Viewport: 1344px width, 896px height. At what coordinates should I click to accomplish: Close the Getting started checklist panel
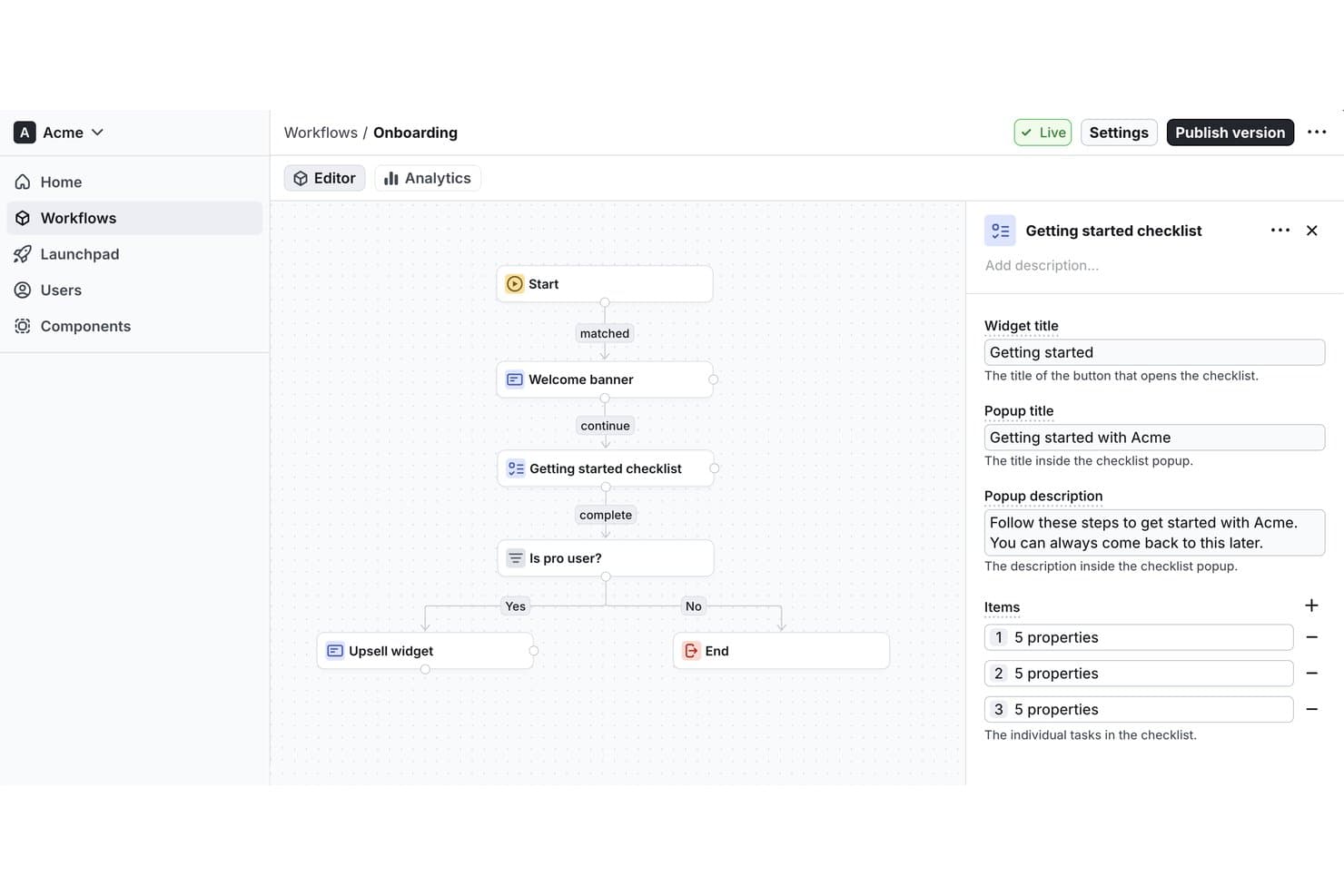[x=1311, y=231]
